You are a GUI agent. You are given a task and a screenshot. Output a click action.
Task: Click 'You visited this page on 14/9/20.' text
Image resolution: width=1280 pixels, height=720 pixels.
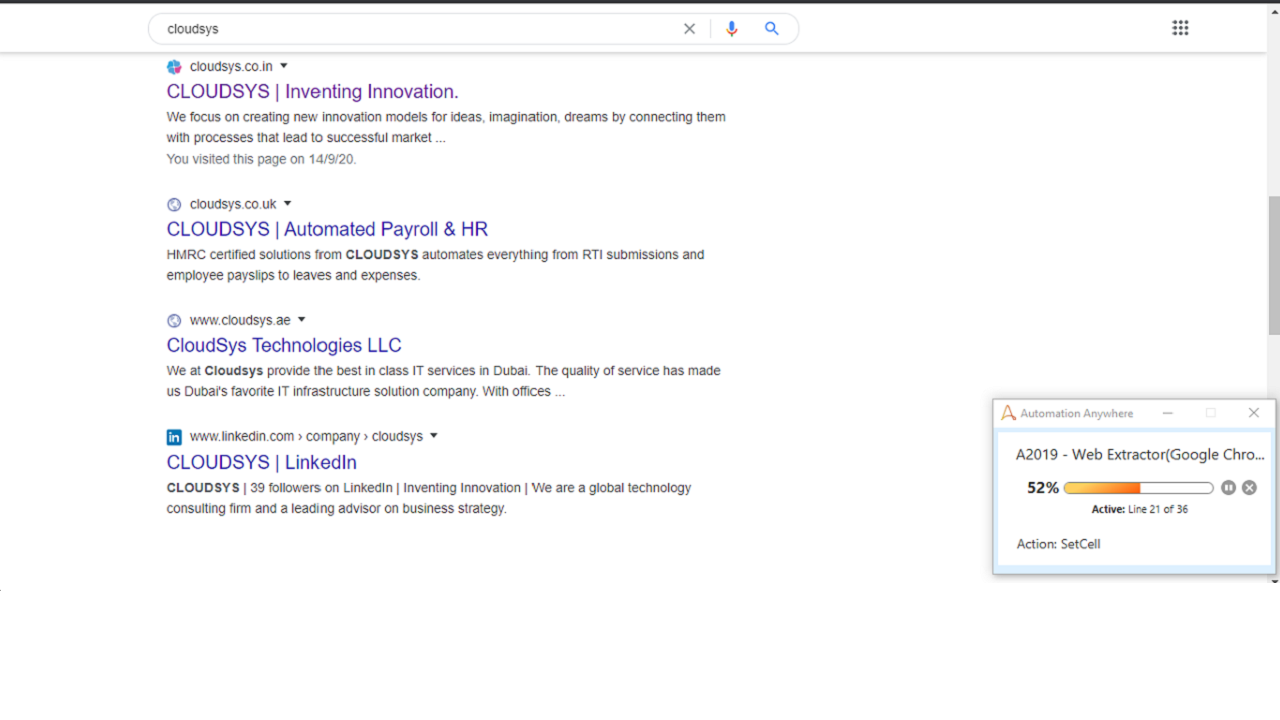coord(261,159)
